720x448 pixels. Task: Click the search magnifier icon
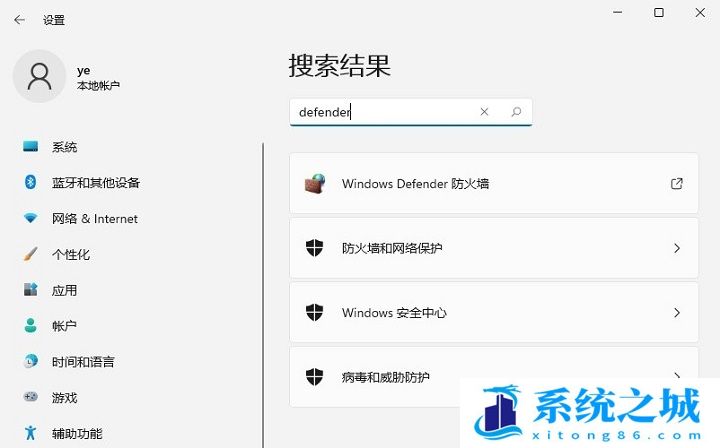516,112
